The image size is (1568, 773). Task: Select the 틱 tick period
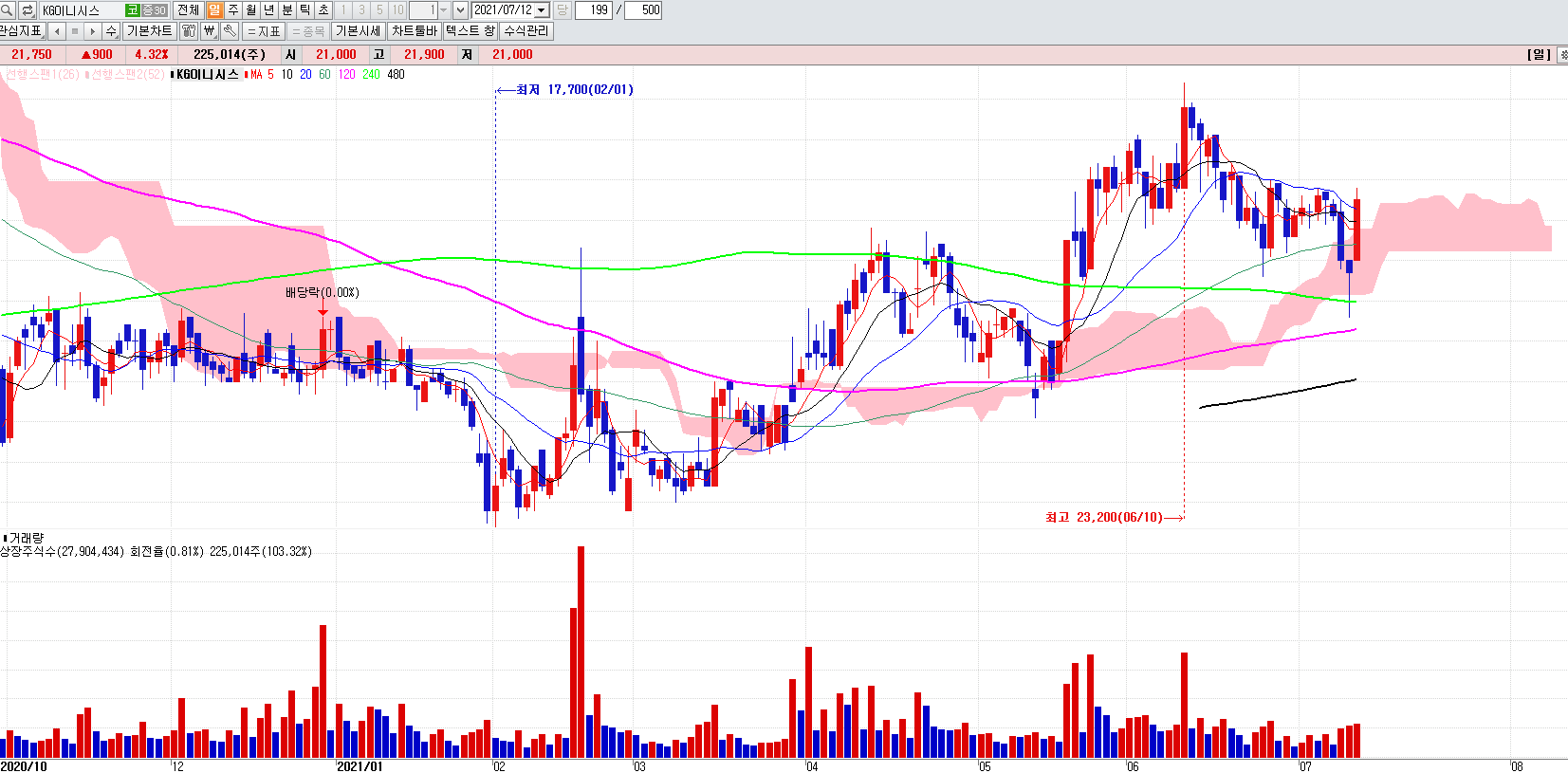[304, 10]
